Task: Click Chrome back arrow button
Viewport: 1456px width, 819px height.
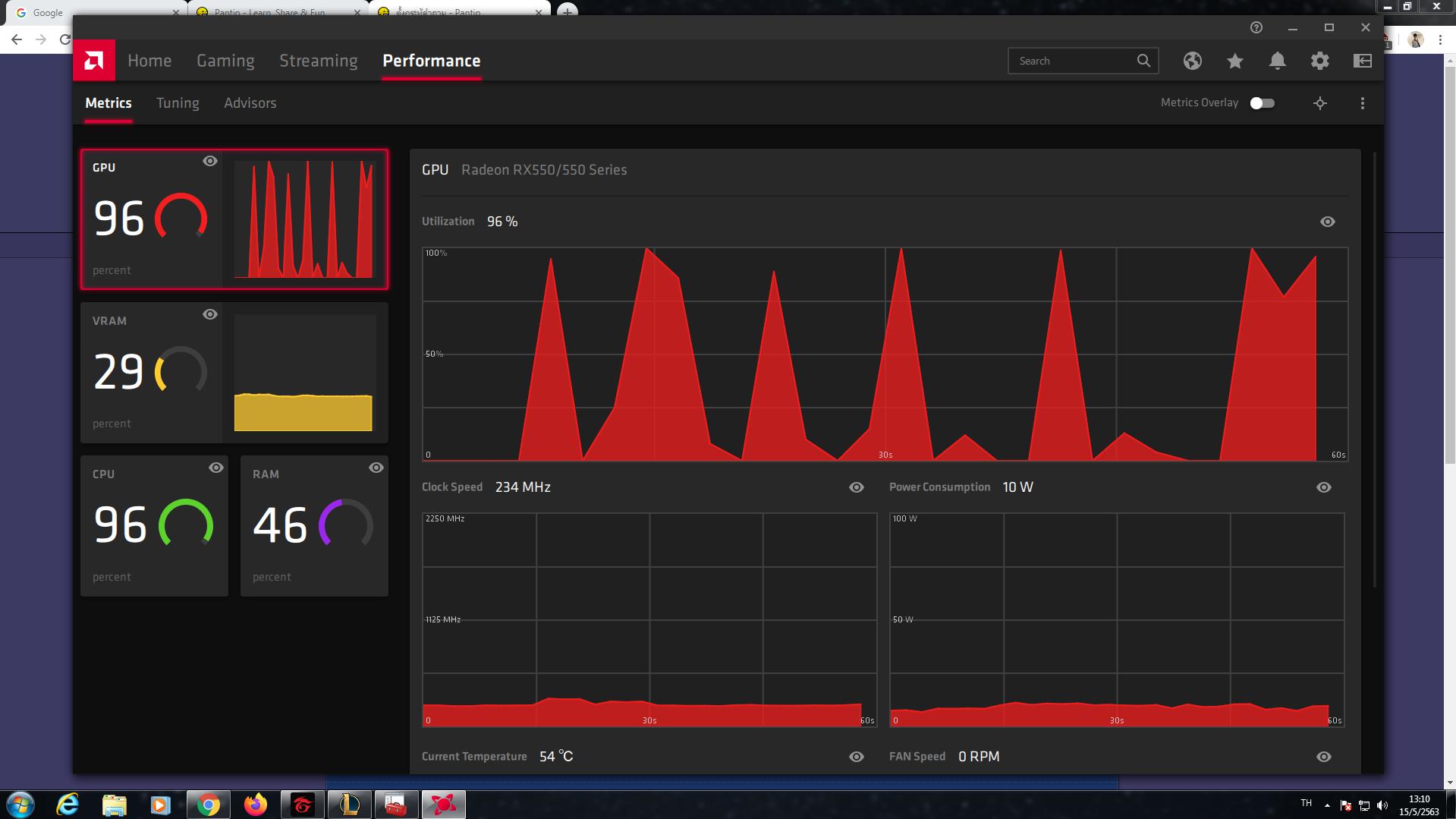Action: pos(17,39)
